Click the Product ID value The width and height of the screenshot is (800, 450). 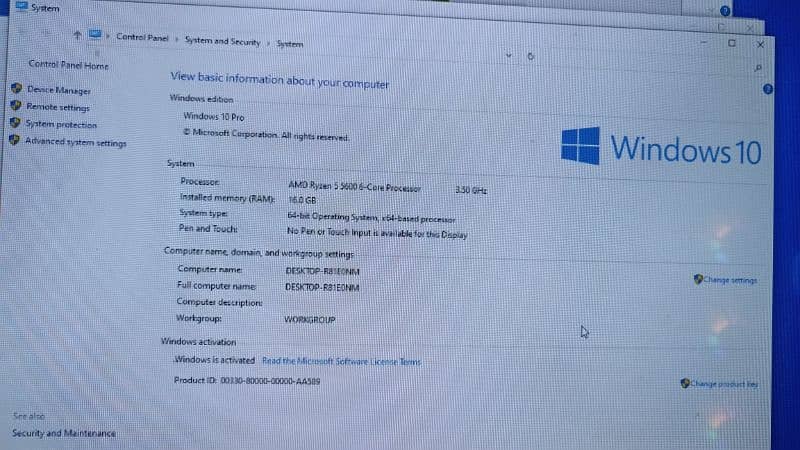[270, 381]
